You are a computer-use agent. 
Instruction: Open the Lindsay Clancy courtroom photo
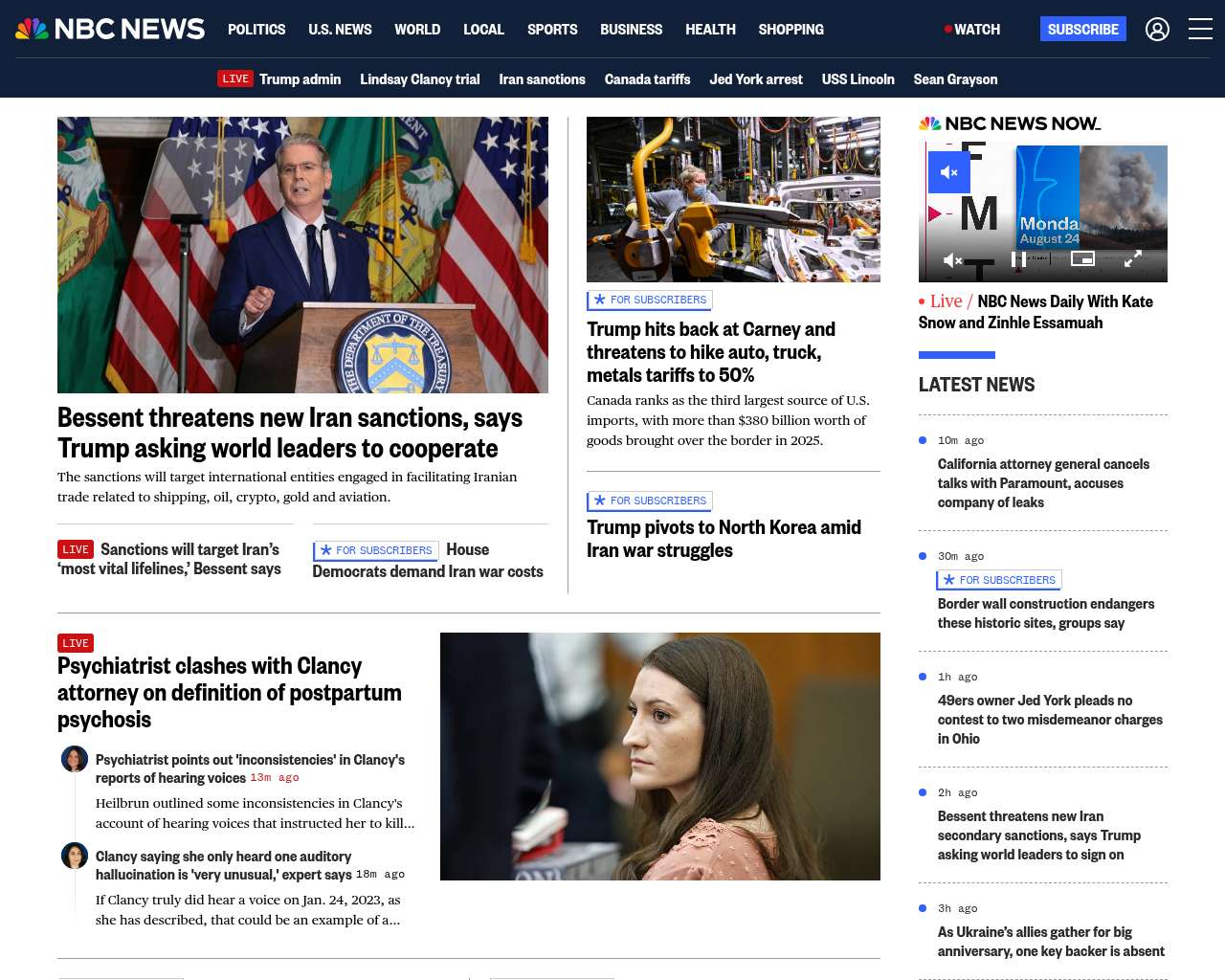660,756
